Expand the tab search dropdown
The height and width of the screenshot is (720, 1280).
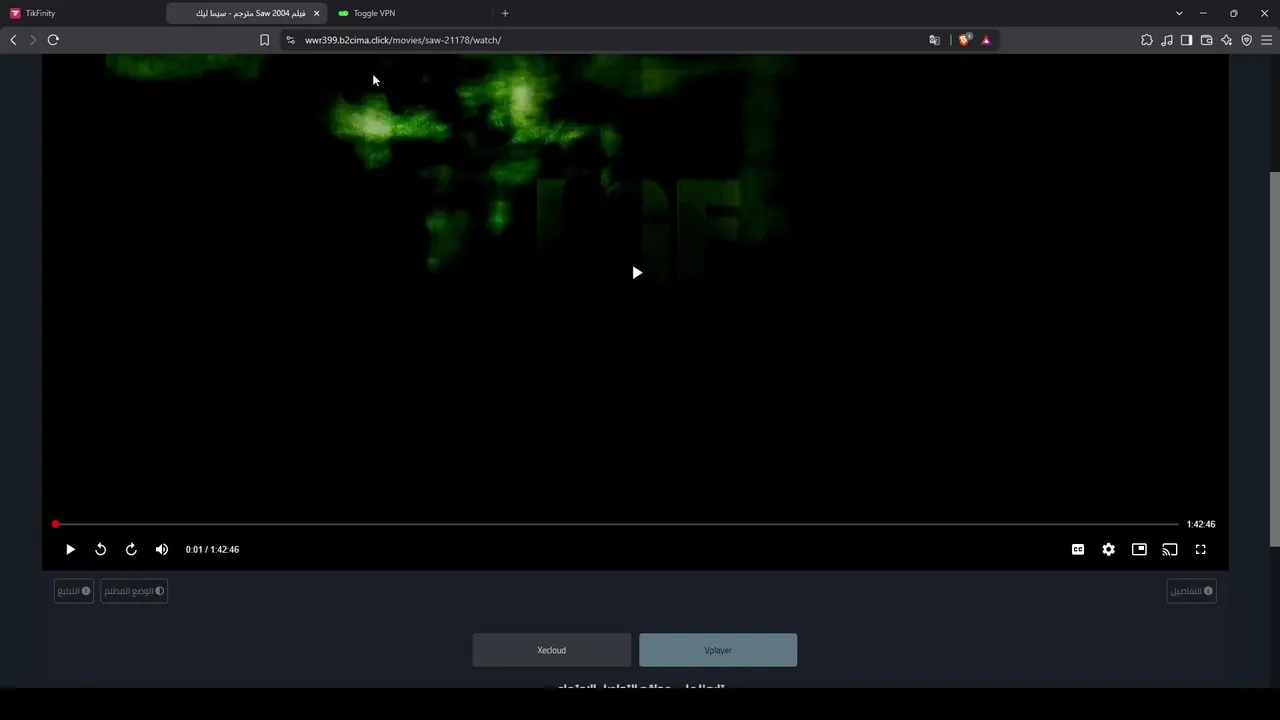[x=1179, y=13]
